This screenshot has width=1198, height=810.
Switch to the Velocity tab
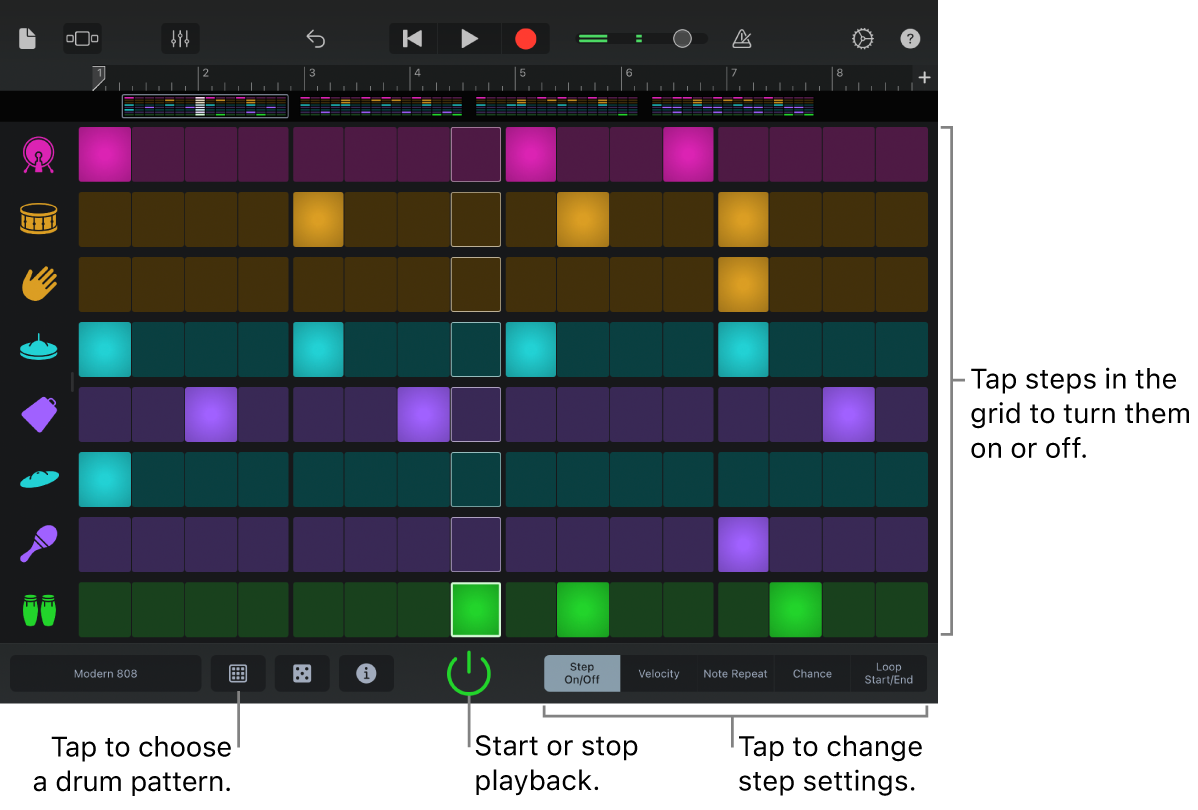658,673
